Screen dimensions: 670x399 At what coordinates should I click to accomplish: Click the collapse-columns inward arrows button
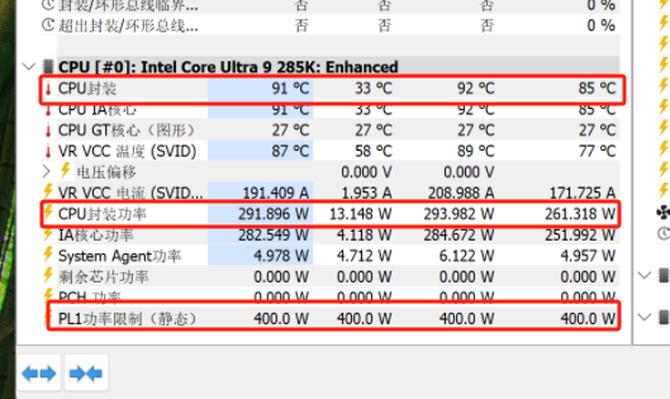(86, 373)
